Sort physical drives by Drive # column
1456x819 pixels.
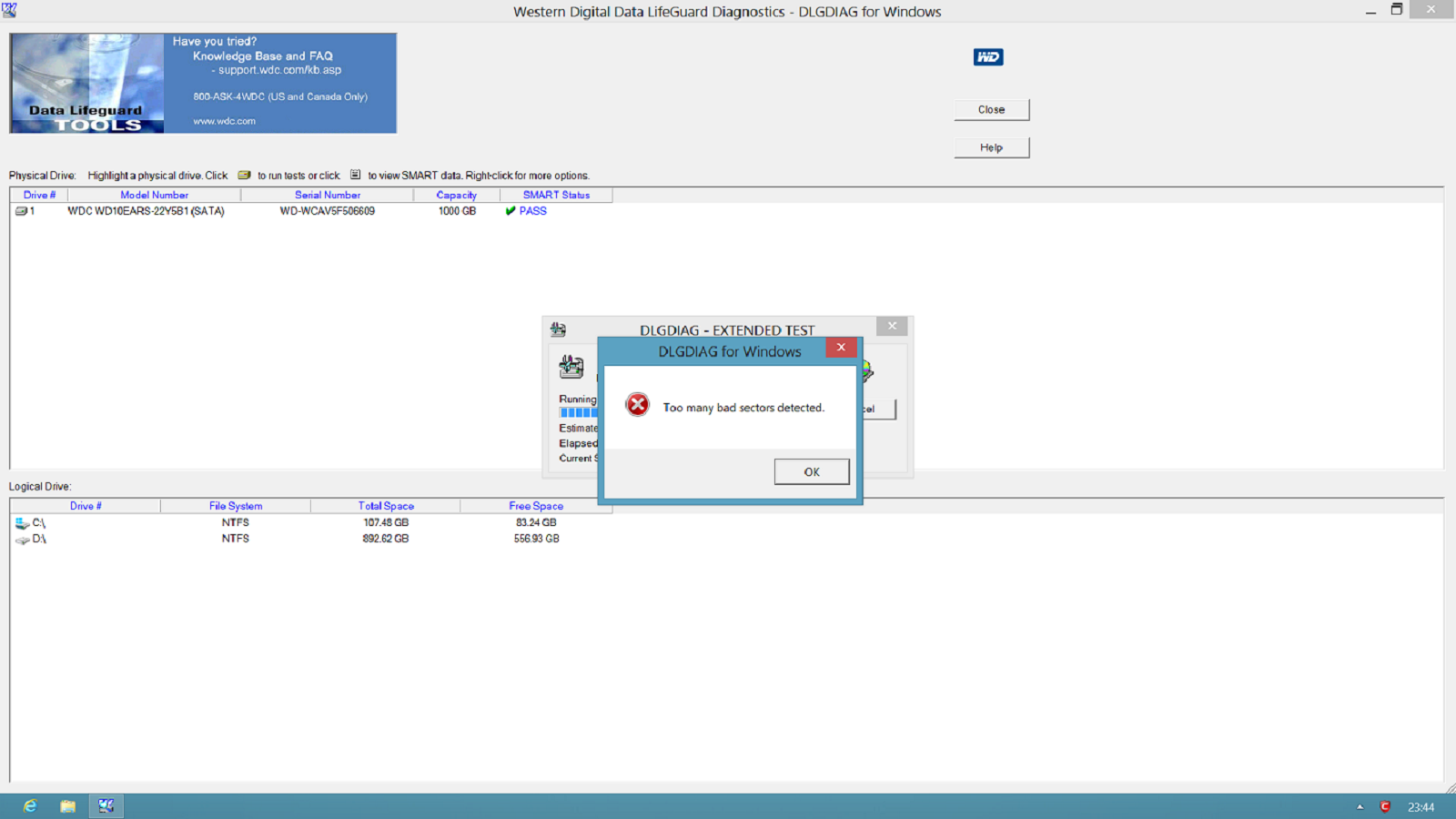pyautogui.click(x=39, y=195)
